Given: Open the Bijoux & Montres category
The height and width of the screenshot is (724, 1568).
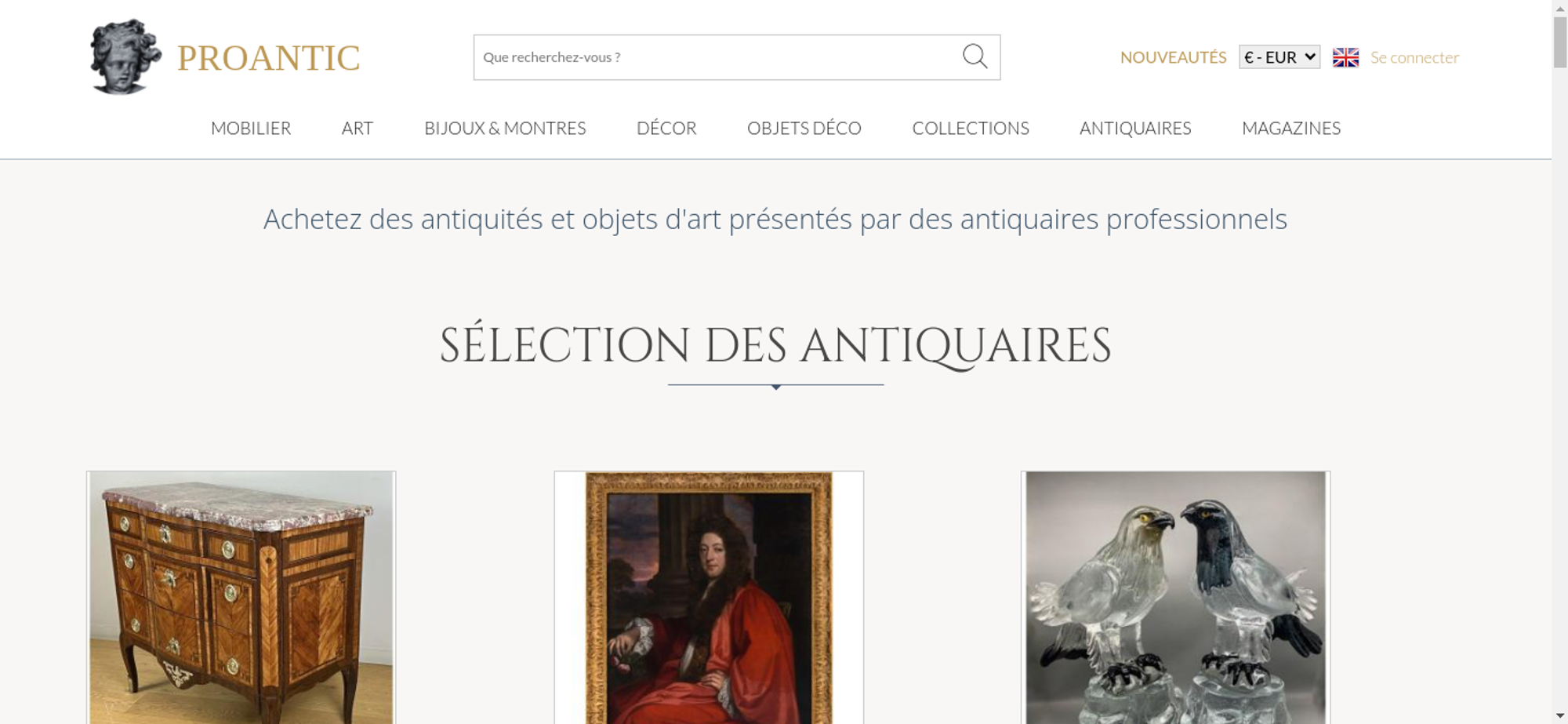Looking at the screenshot, I should (505, 128).
